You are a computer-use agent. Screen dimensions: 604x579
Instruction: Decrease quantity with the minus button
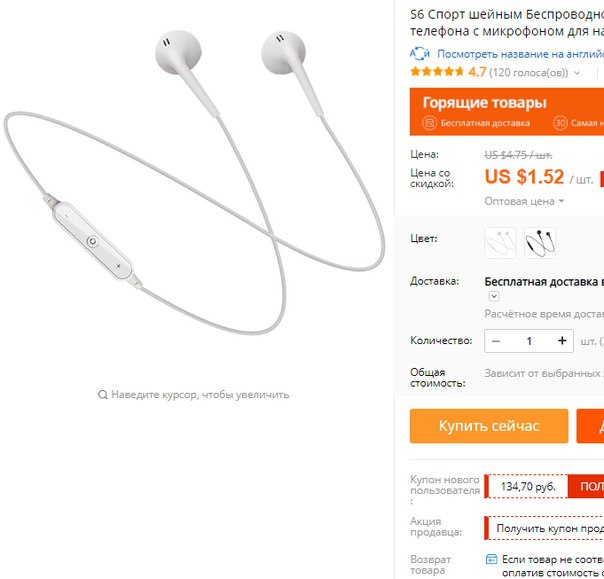point(496,341)
